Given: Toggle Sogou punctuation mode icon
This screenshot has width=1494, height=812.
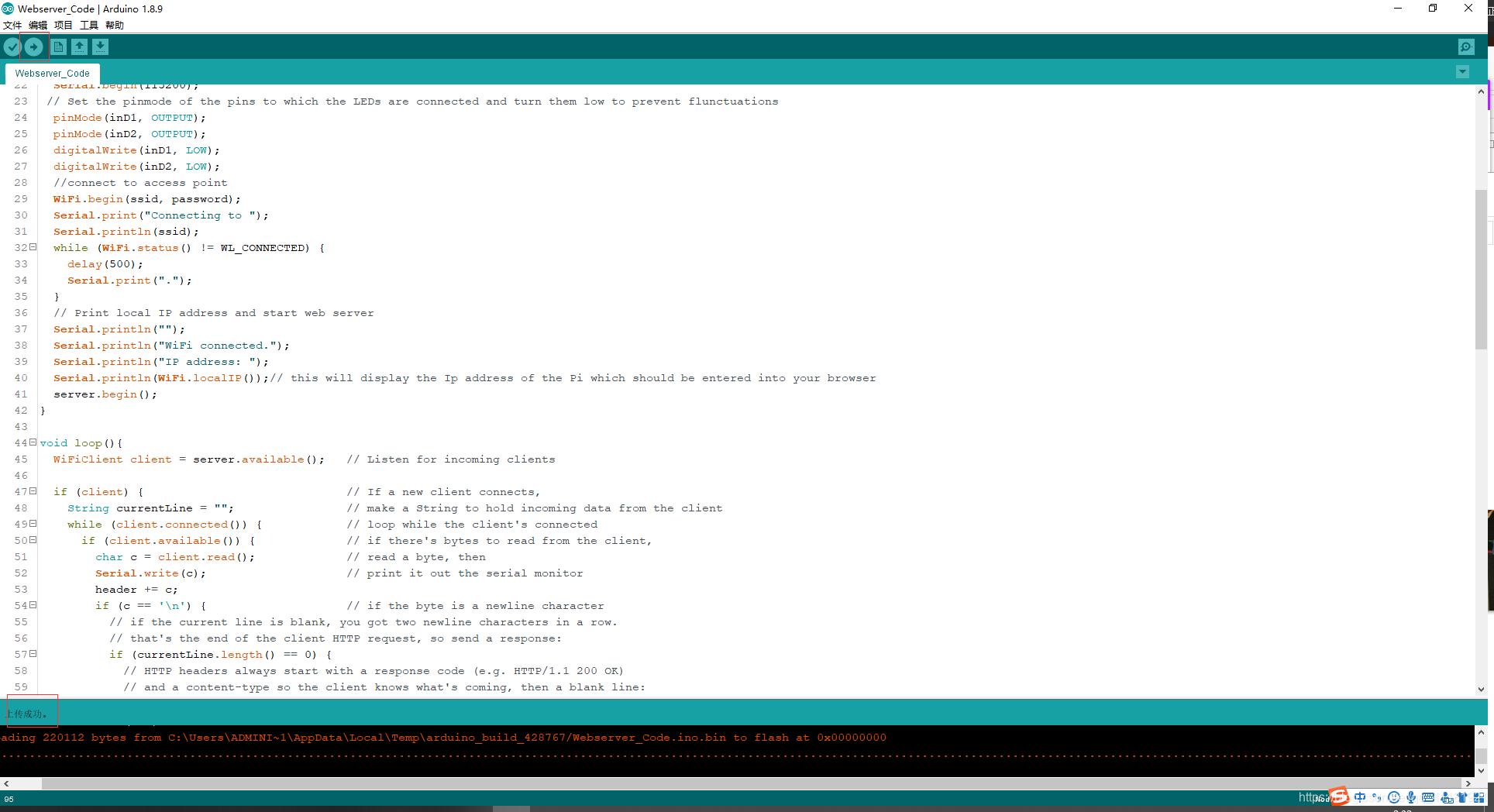Looking at the screenshot, I should pyautogui.click(x=1377, y=797).
